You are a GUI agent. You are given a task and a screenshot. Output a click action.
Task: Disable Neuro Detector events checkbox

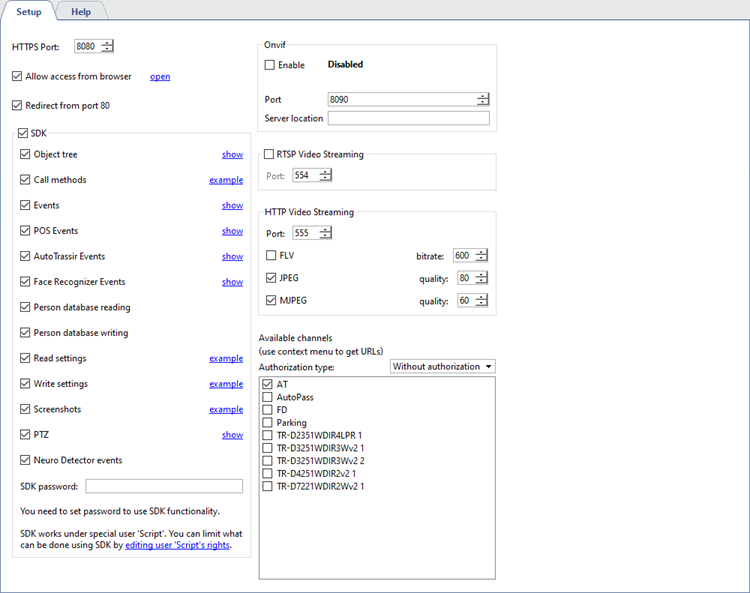point(25,460)
